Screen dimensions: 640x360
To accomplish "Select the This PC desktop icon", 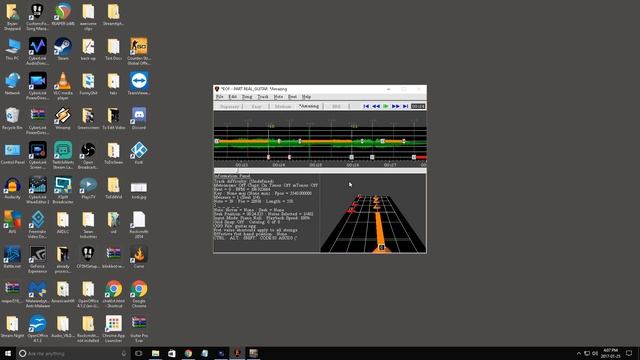I will click(12, 49).
